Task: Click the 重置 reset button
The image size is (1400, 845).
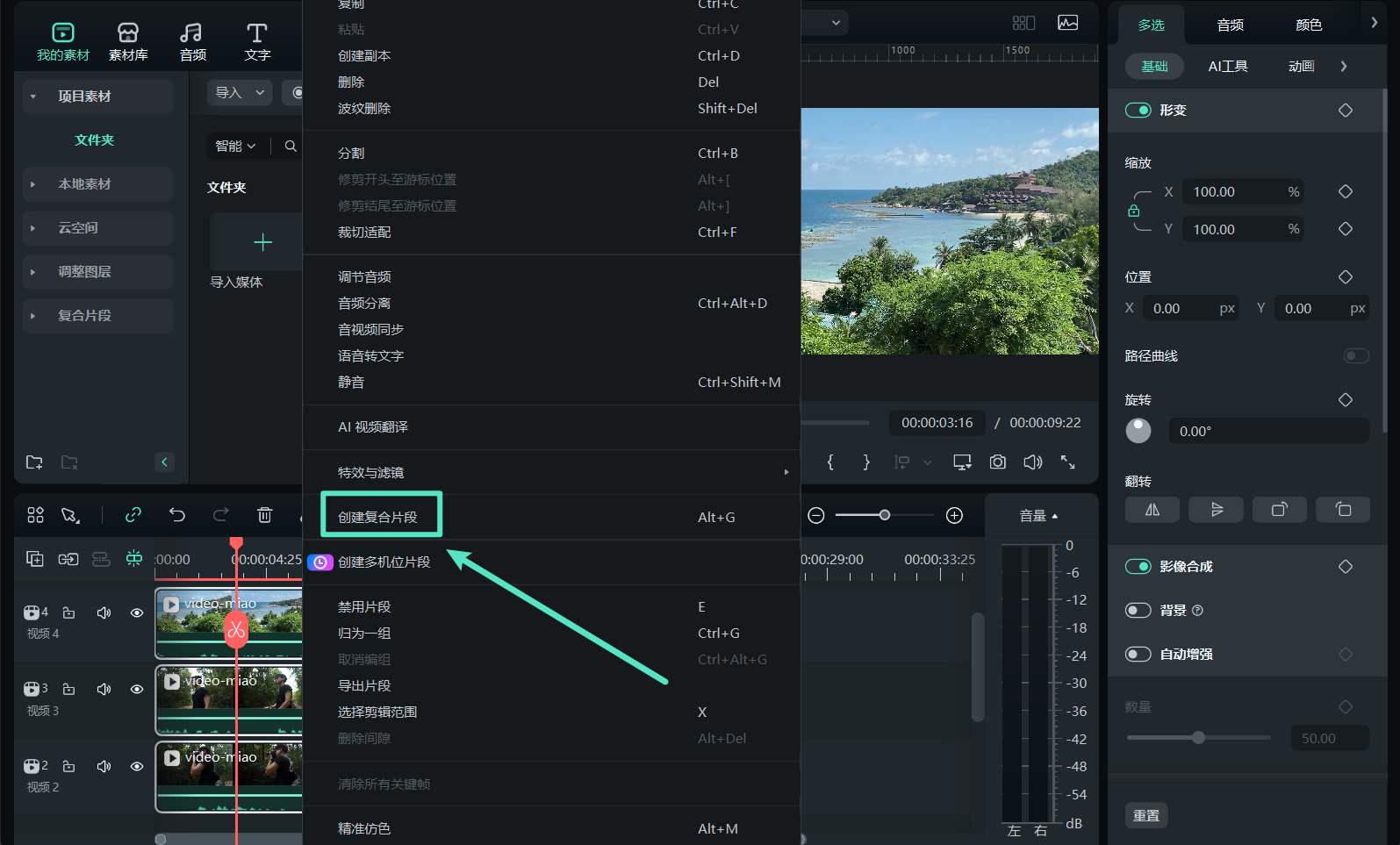Action: [1145, 816]
